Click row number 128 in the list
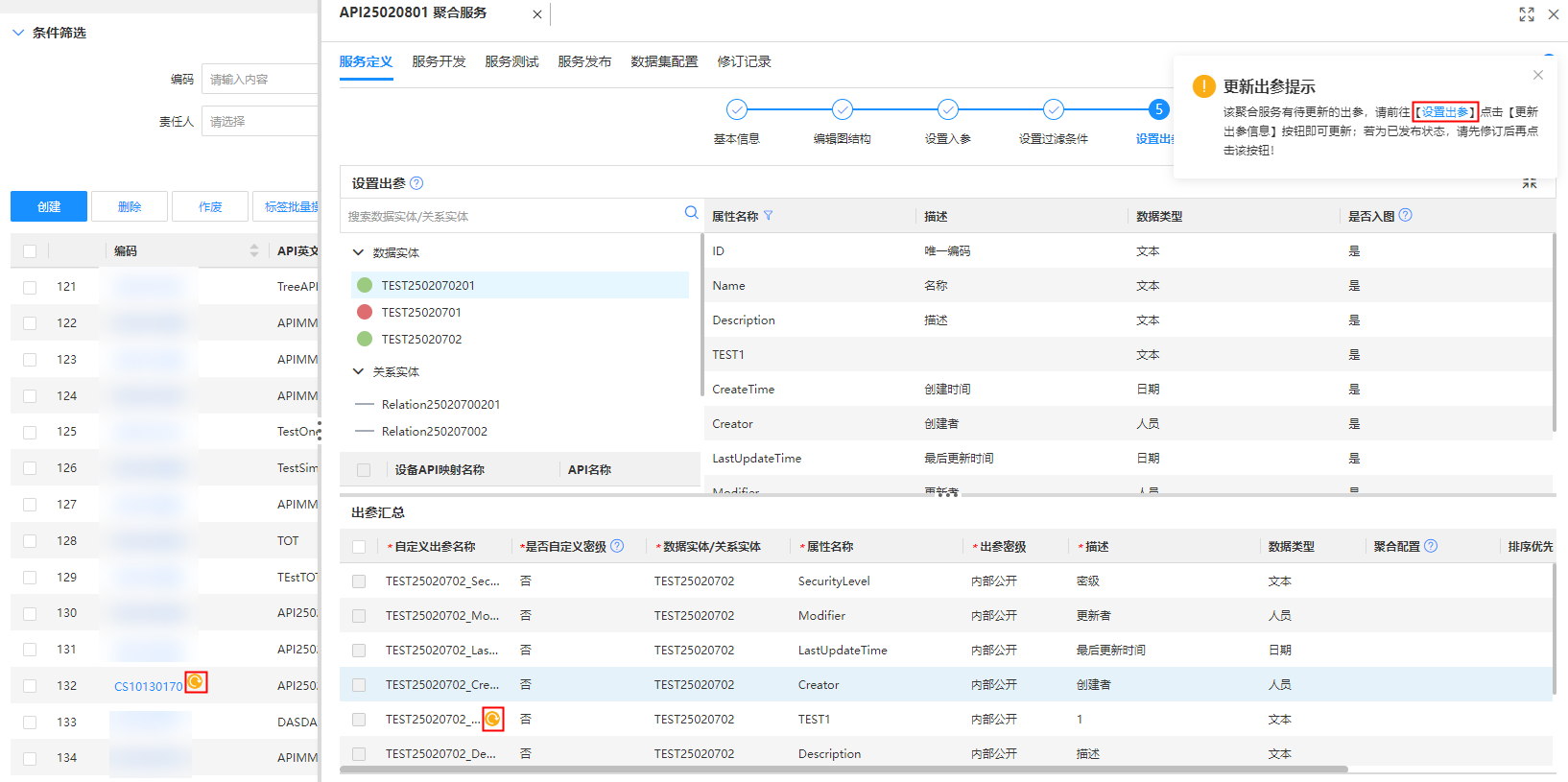 click(x=66, y=540)
